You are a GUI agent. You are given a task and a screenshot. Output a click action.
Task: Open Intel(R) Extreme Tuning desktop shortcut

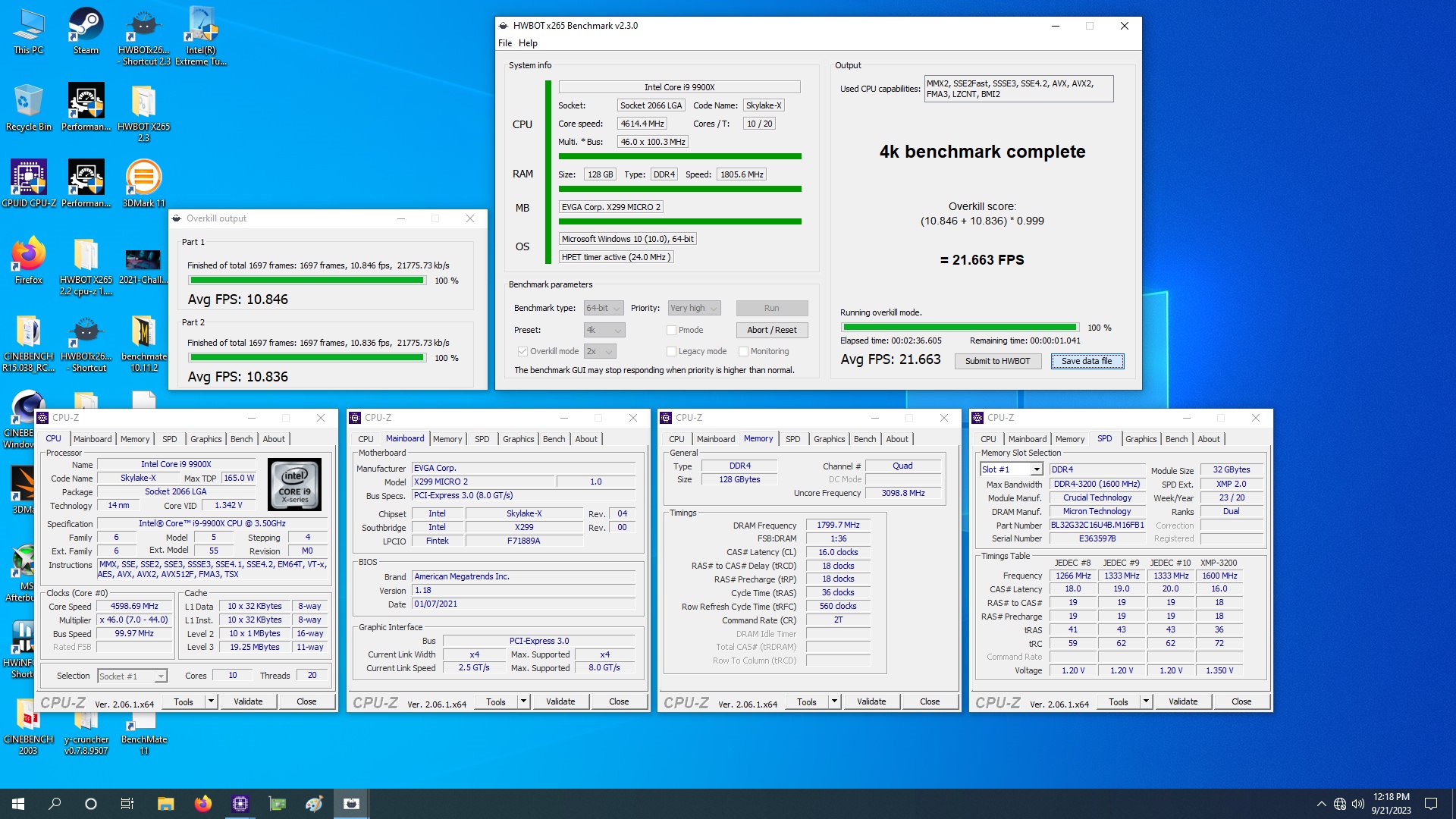[x=201, y=36]
